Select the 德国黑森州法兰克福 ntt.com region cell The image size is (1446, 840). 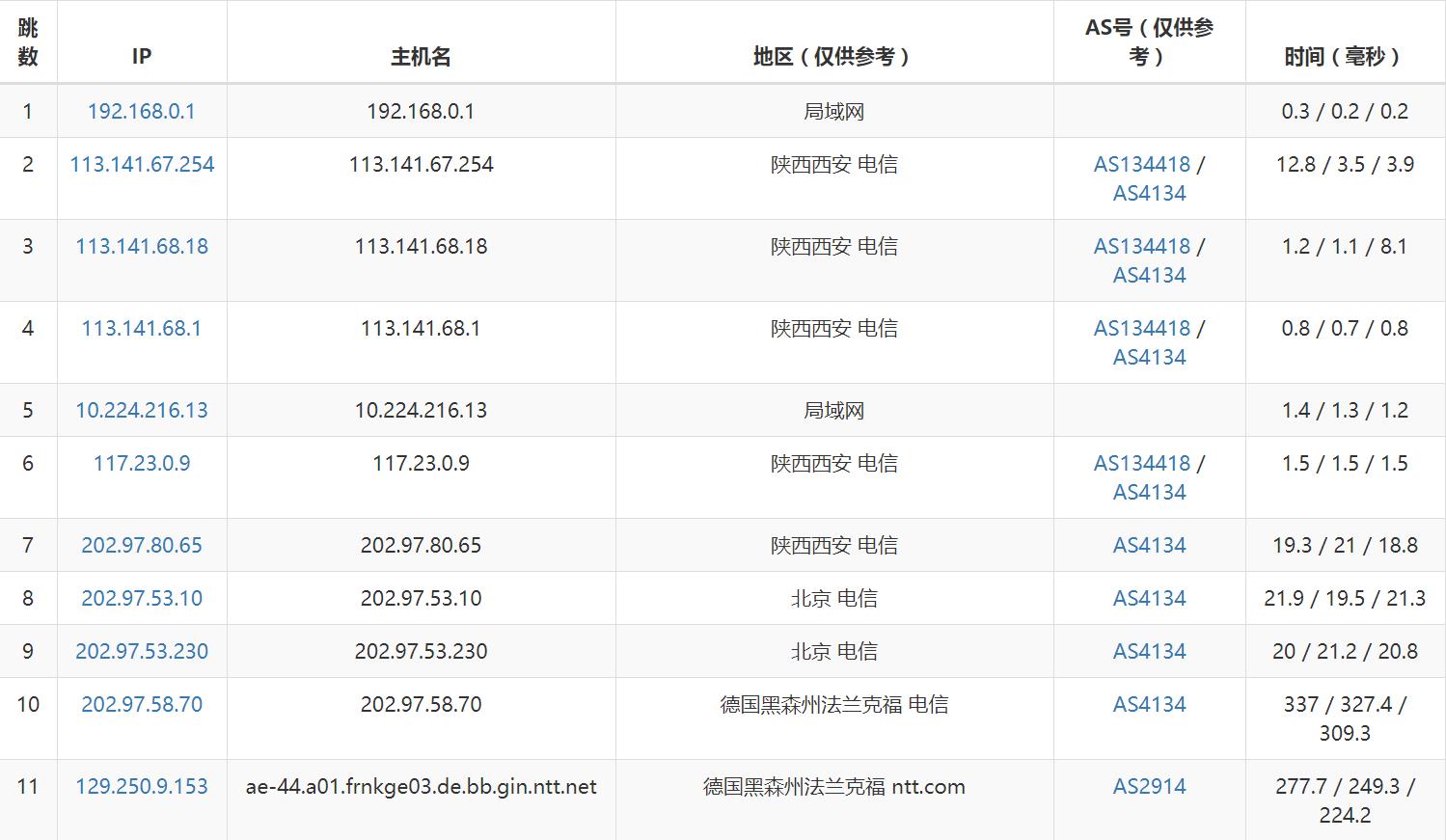834,799
